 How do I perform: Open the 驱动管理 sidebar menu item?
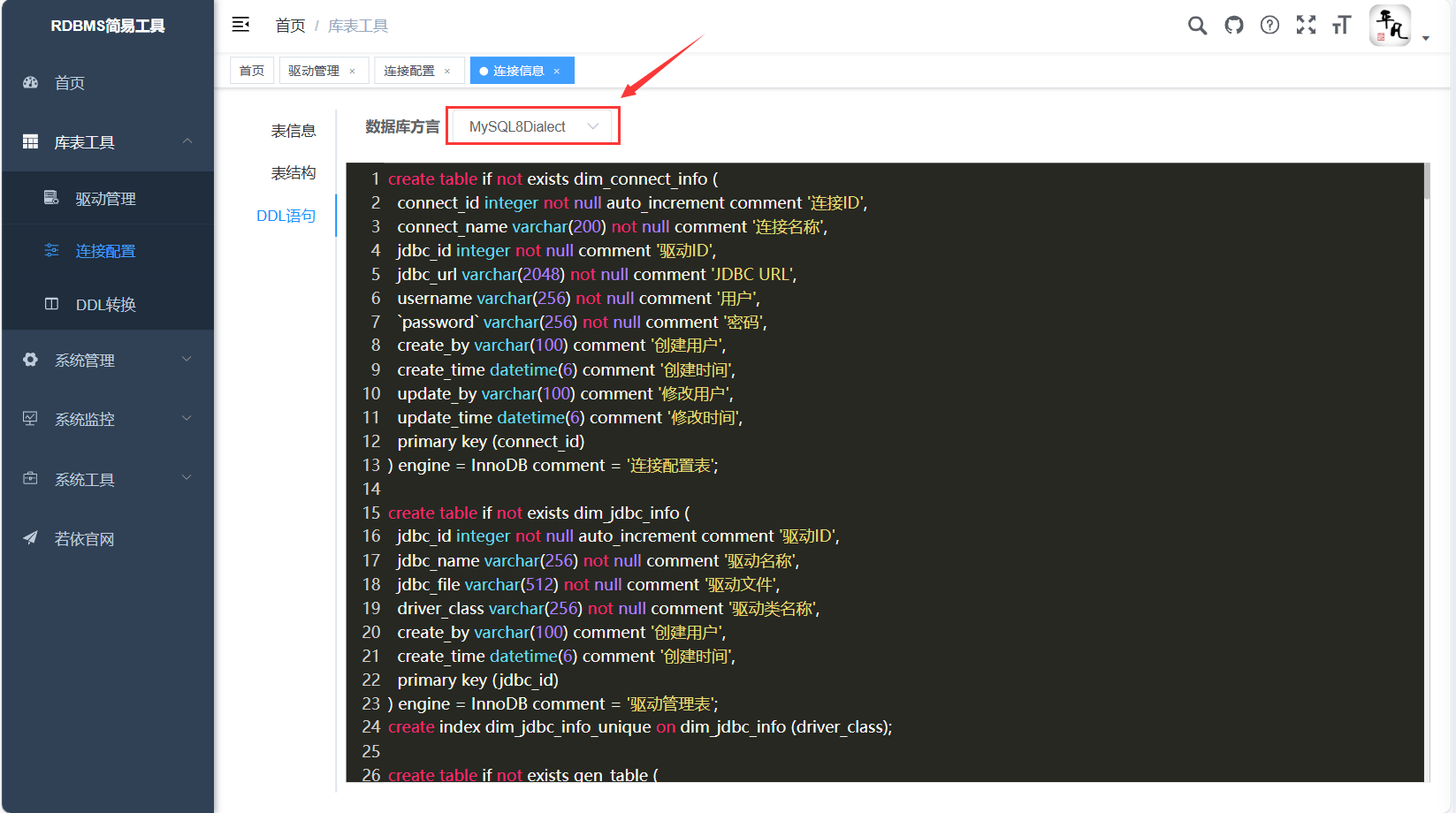tap(108, 199)
